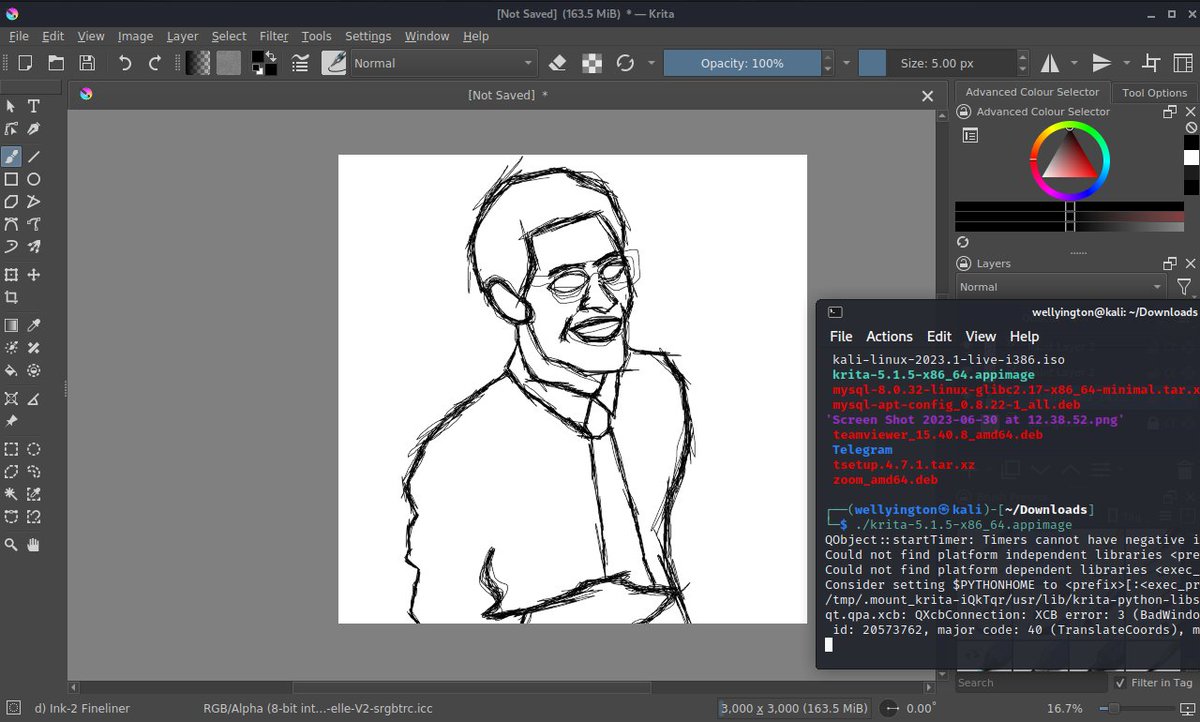
Task: Toggle wrap around mode
Action: click(1151, 63)
